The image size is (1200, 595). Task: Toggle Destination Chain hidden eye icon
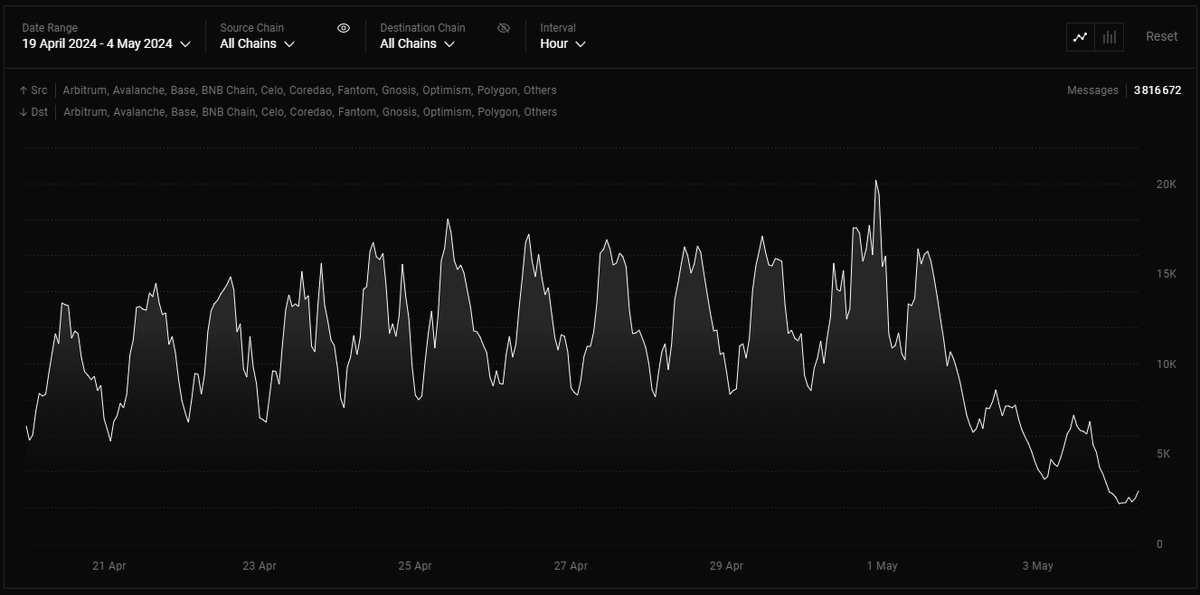click(503, 28)
